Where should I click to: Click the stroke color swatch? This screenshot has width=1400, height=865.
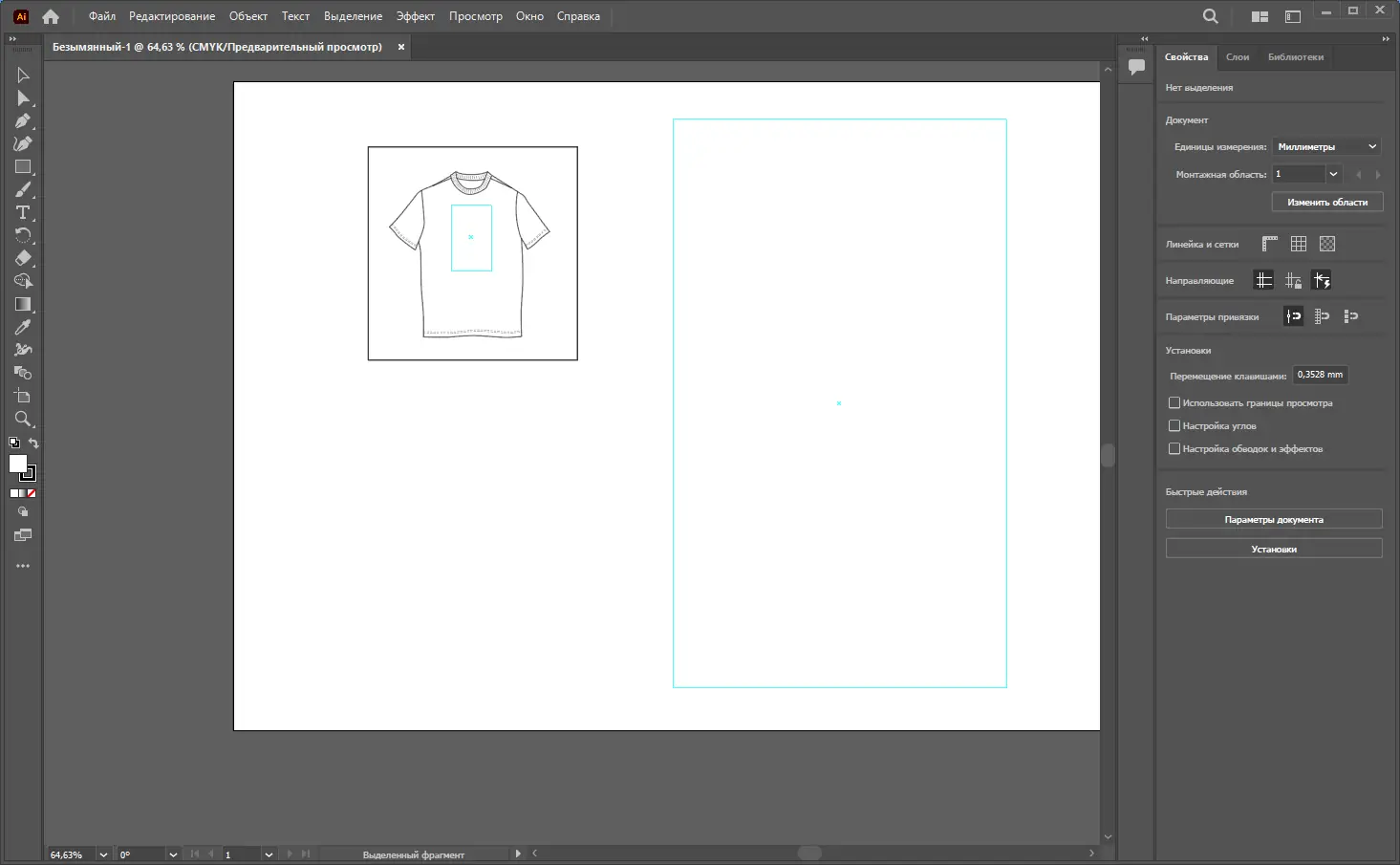click(x=29, y=473)
